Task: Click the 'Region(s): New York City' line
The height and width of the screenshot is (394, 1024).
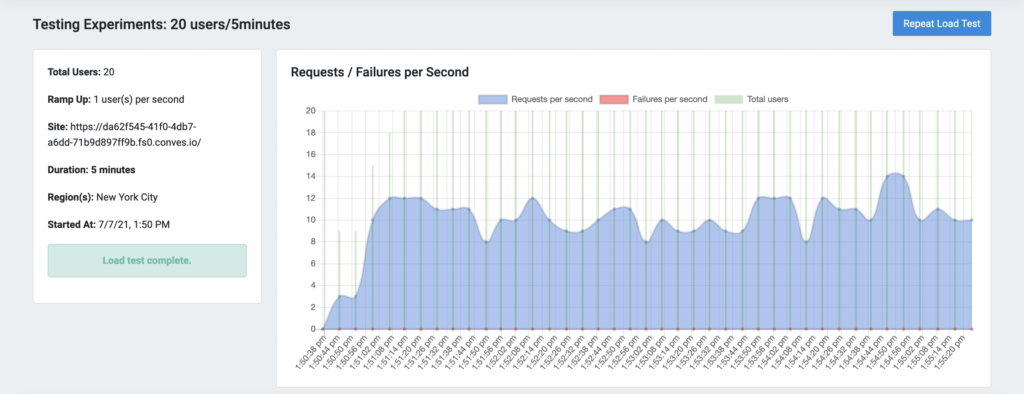Action: (103, 197)
